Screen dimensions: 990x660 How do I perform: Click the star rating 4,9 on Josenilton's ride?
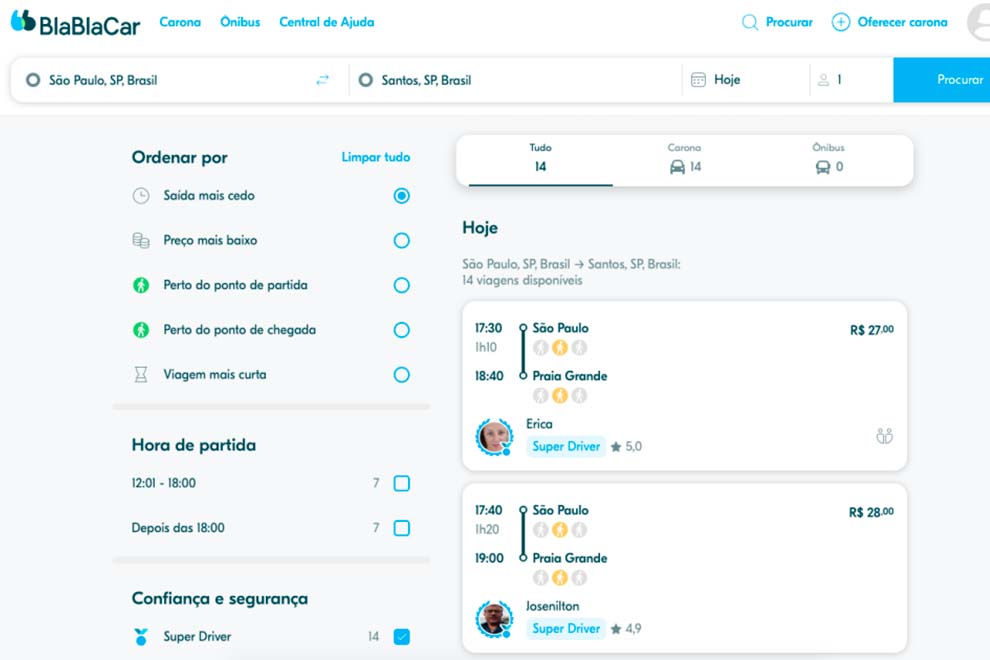(626, 628)
